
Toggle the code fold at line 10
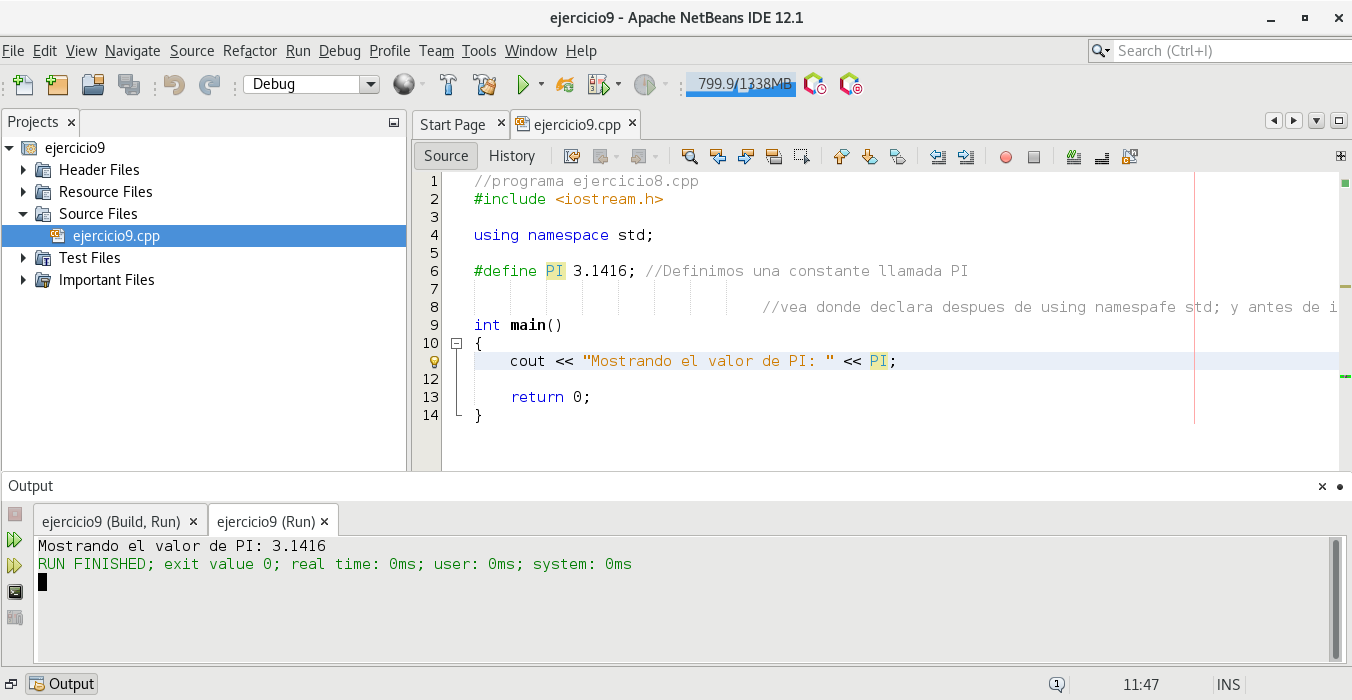tap(456, 343)
